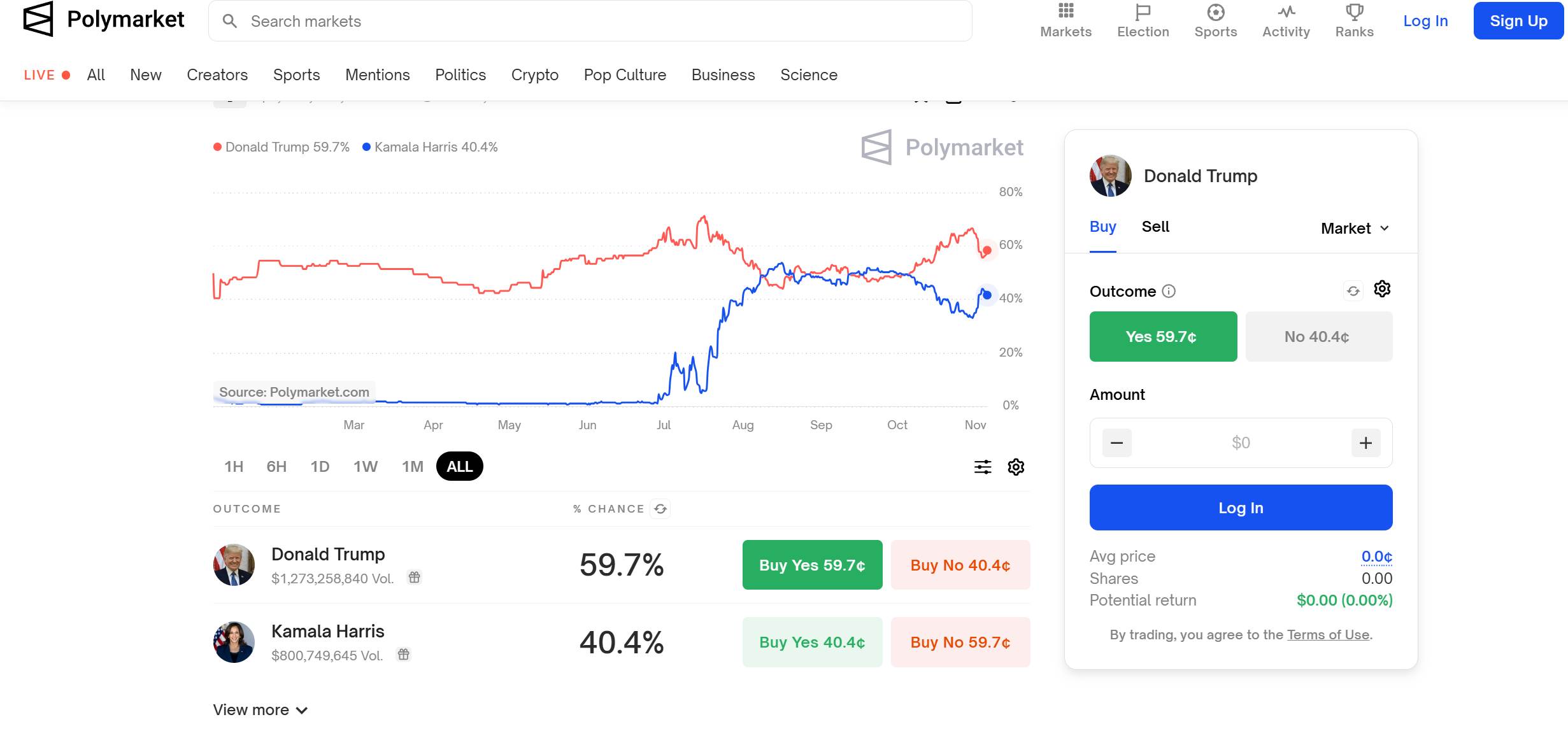Open the Ranks trophy icon
The image size is (1568, 731).
click(x=1354, y=11)
